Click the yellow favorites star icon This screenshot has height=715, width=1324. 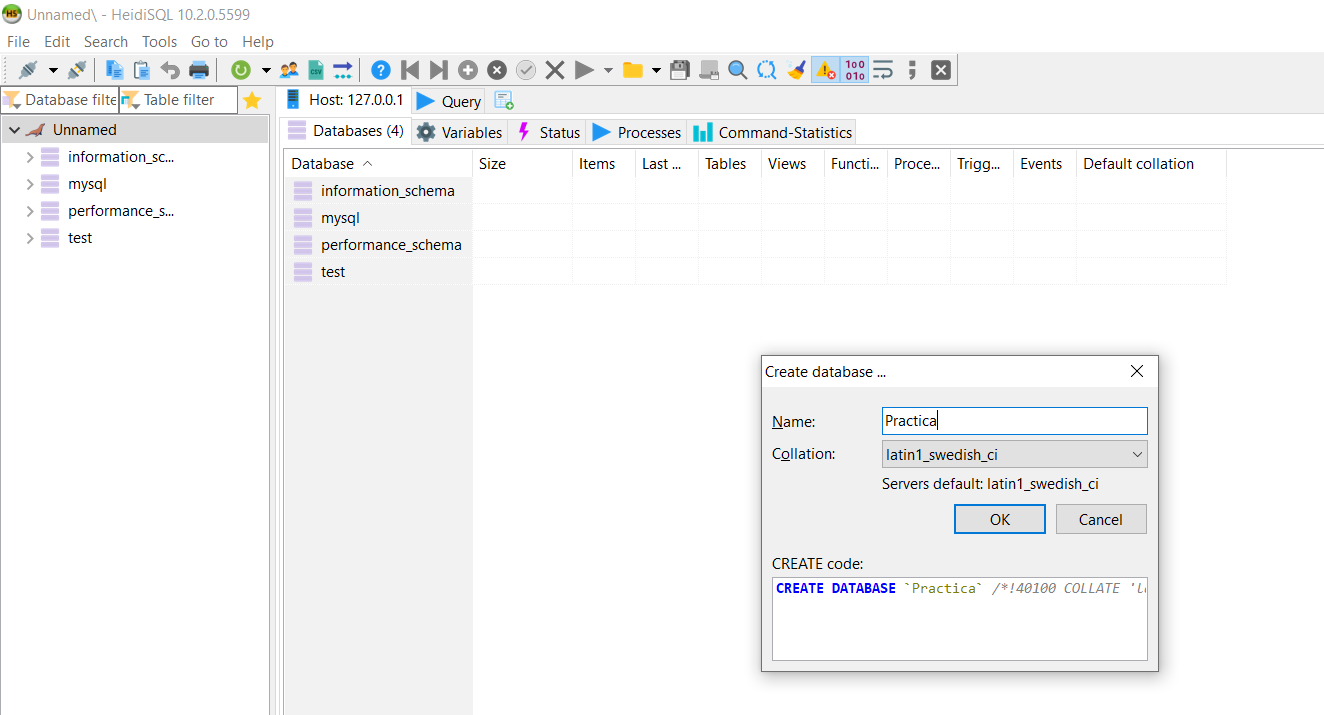252,100
